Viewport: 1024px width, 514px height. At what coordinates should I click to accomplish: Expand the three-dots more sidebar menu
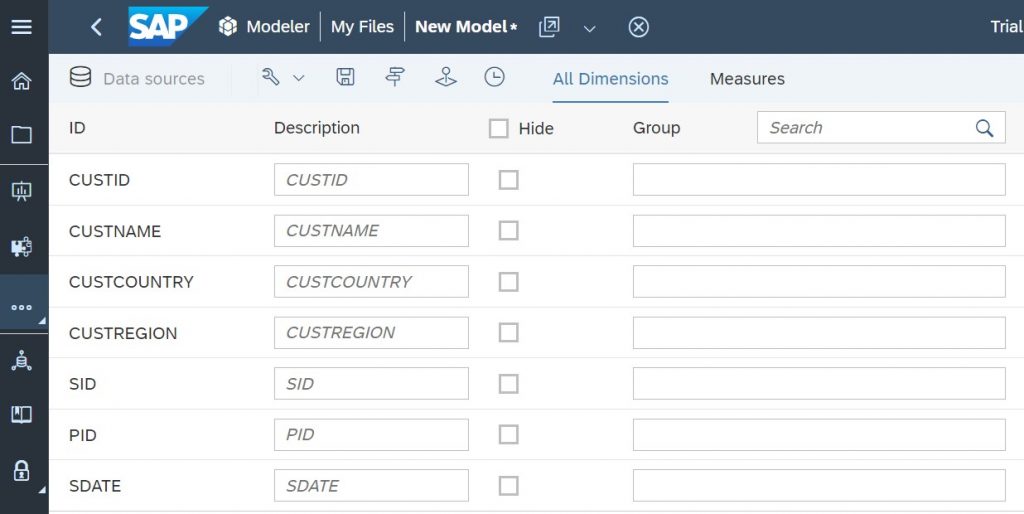22,307
